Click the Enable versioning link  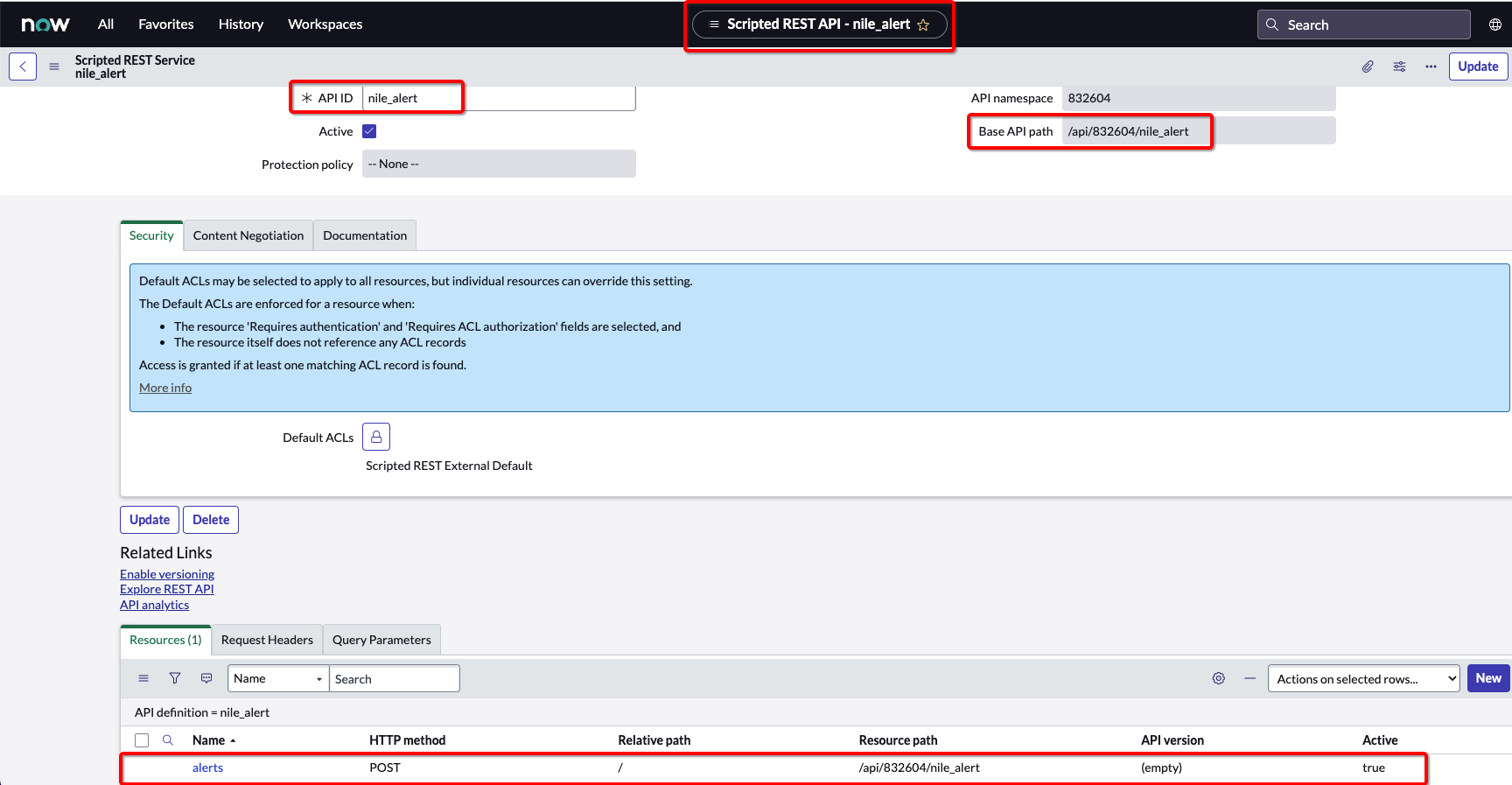pyautogui.click(x=167, y=574)
